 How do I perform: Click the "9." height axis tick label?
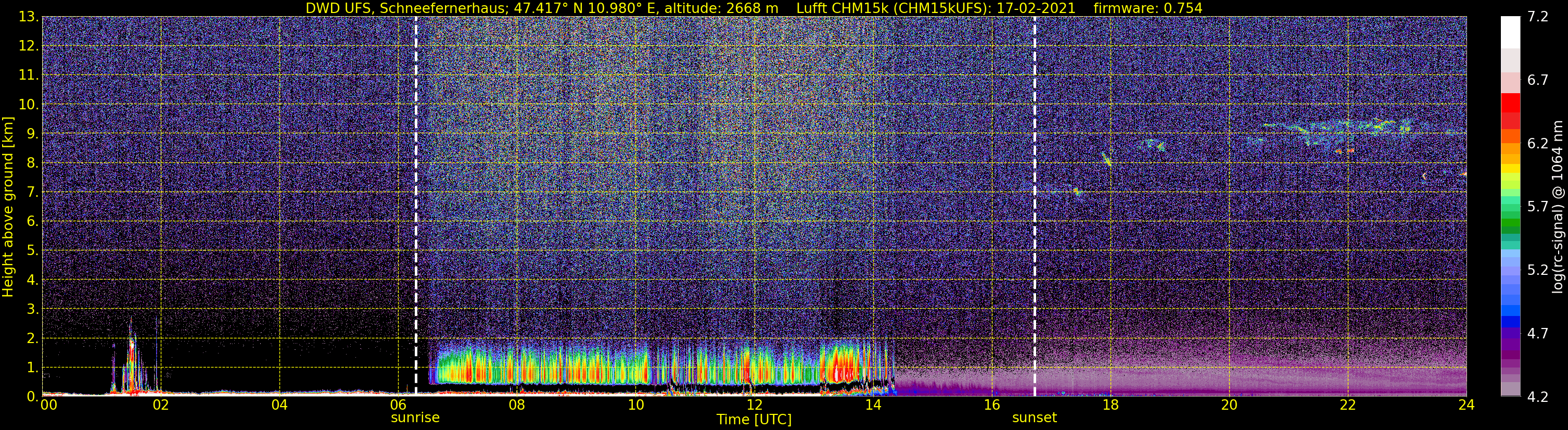(x=32, y=134)
